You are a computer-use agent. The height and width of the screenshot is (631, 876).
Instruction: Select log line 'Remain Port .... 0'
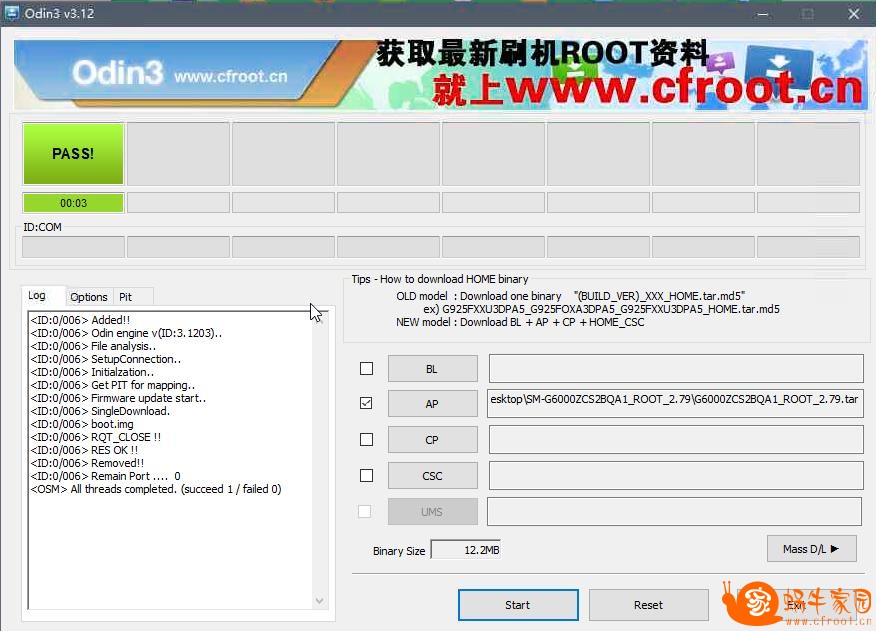click(x=106, y=476)
